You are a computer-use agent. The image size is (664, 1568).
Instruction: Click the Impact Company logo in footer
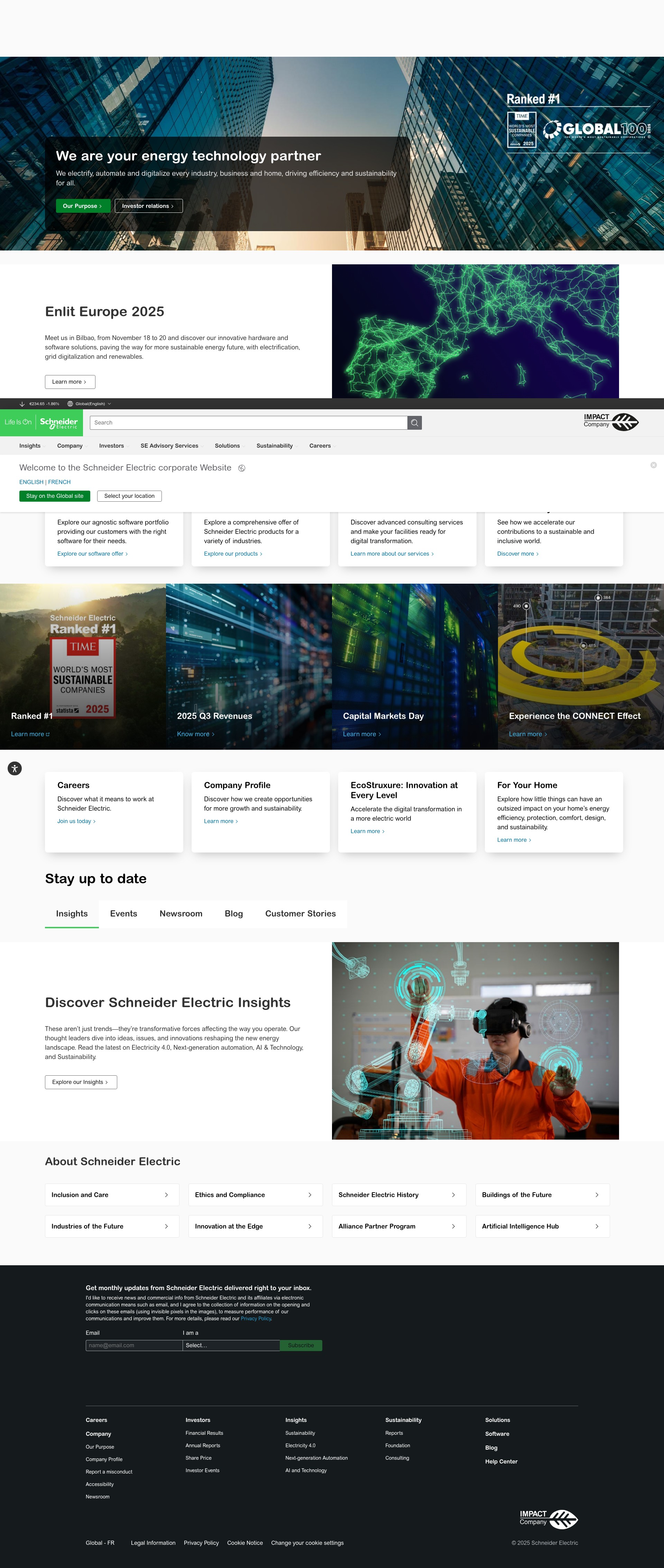click(548, 1519)
